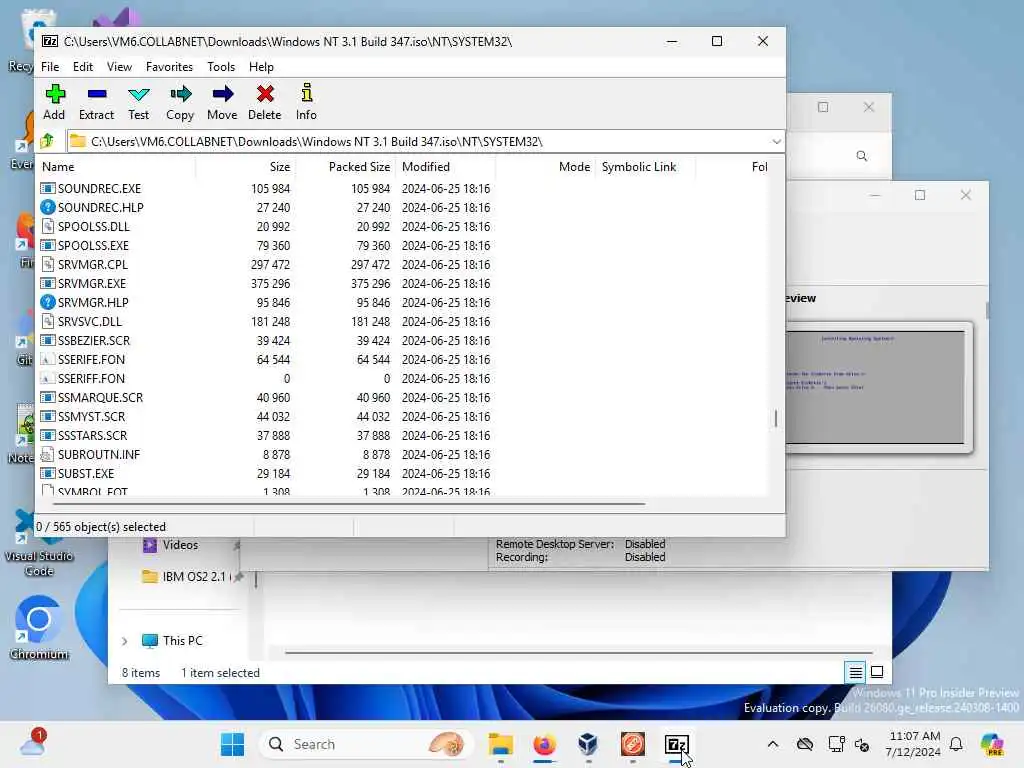The width and height of the screenshot is (1024, 768).
Task: Show hidden system tray icons chevron
Action: click(773, 744)
